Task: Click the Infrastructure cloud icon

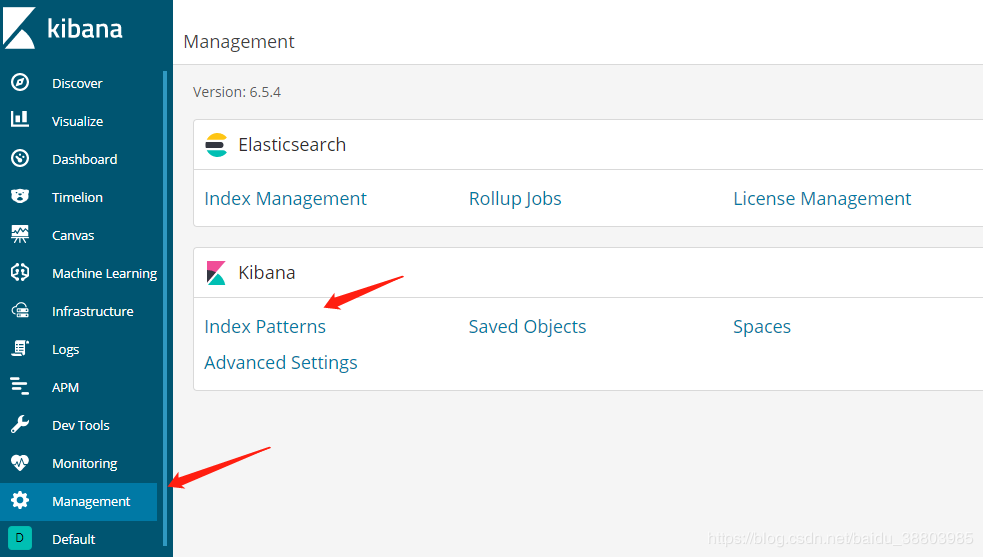Action: click(20, 310)
